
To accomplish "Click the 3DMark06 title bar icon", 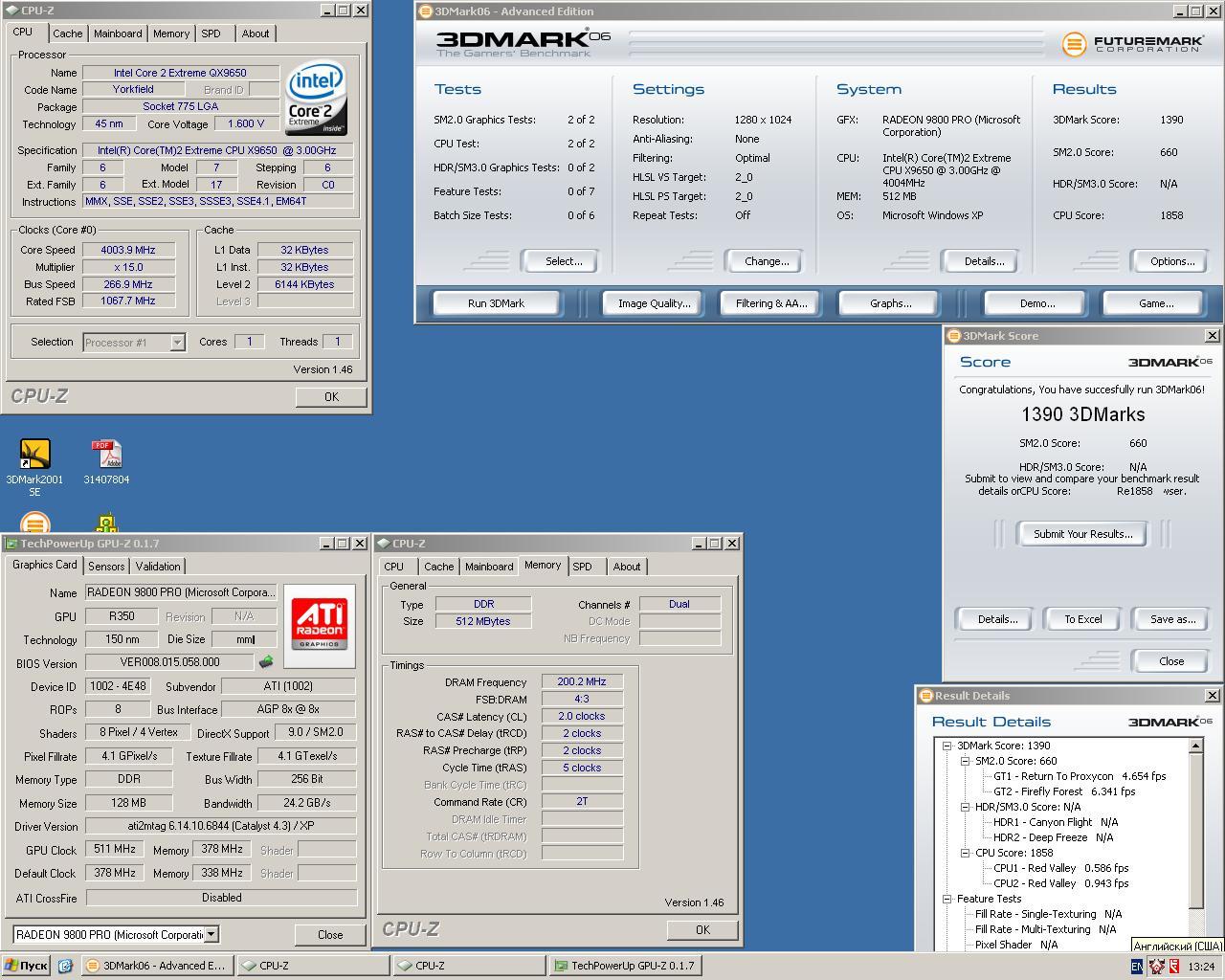I will pos(426,11).
